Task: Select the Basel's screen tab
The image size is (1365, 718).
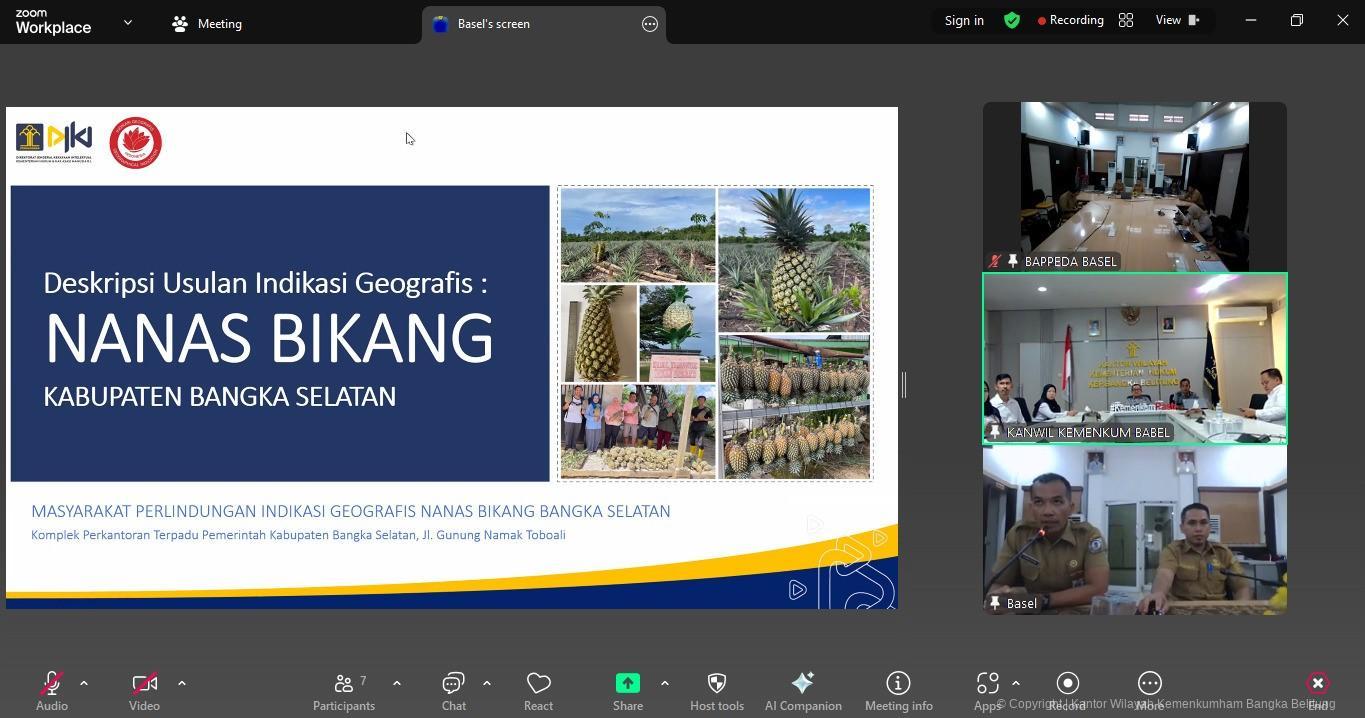Action: (x=493, y=24)
